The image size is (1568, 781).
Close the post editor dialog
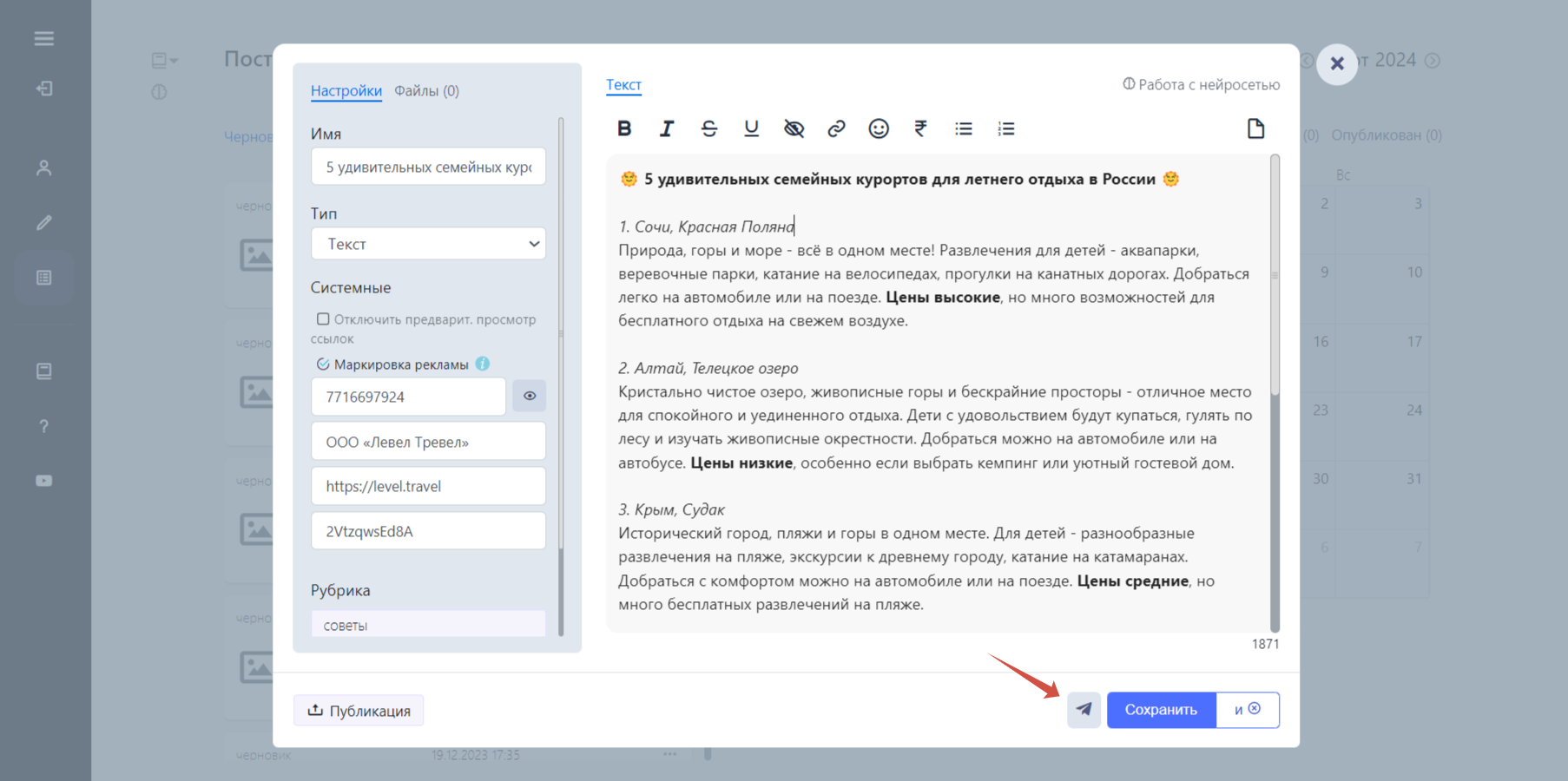(1337, 63)
